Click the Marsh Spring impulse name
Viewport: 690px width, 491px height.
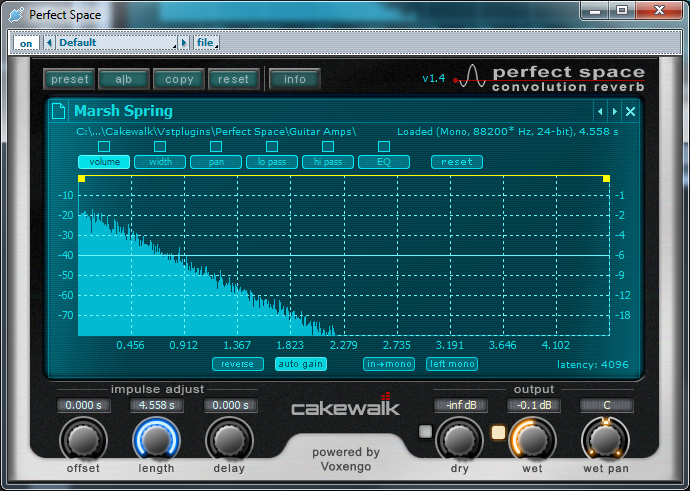click(123, 111)
